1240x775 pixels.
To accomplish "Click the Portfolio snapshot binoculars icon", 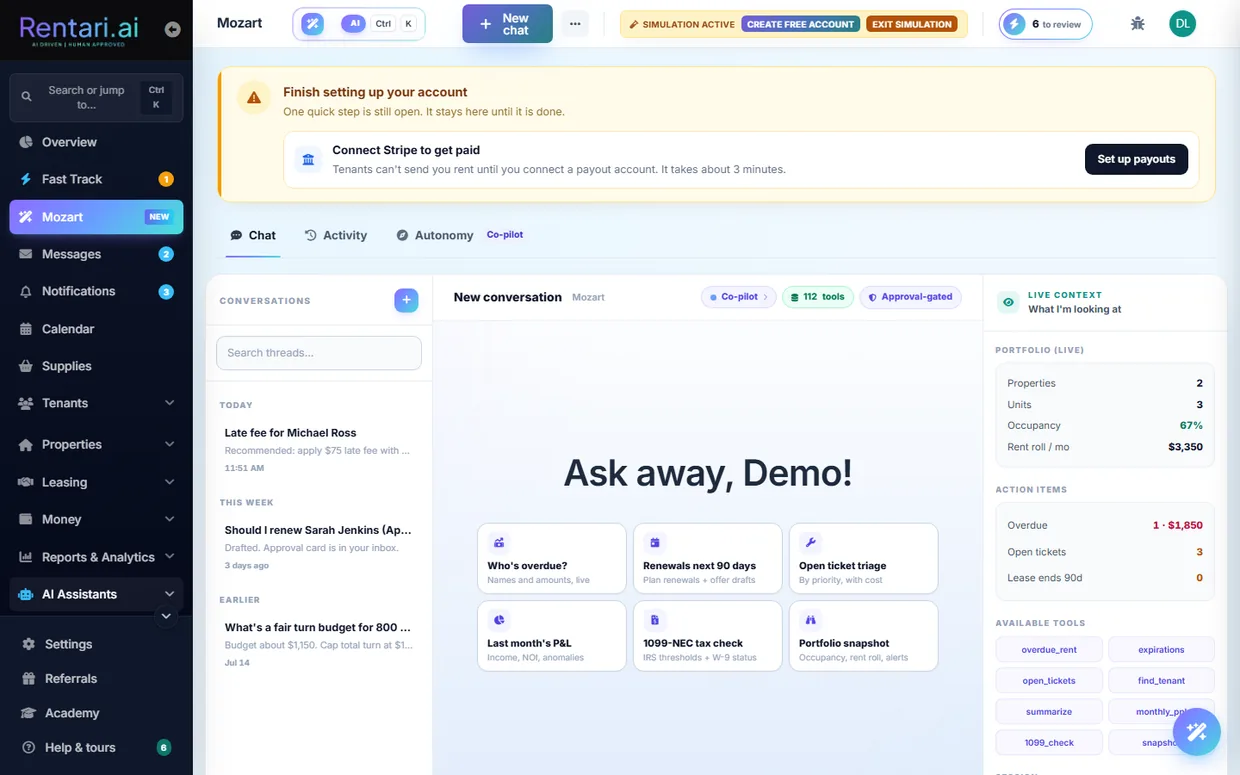I will (x=810, y=620).
